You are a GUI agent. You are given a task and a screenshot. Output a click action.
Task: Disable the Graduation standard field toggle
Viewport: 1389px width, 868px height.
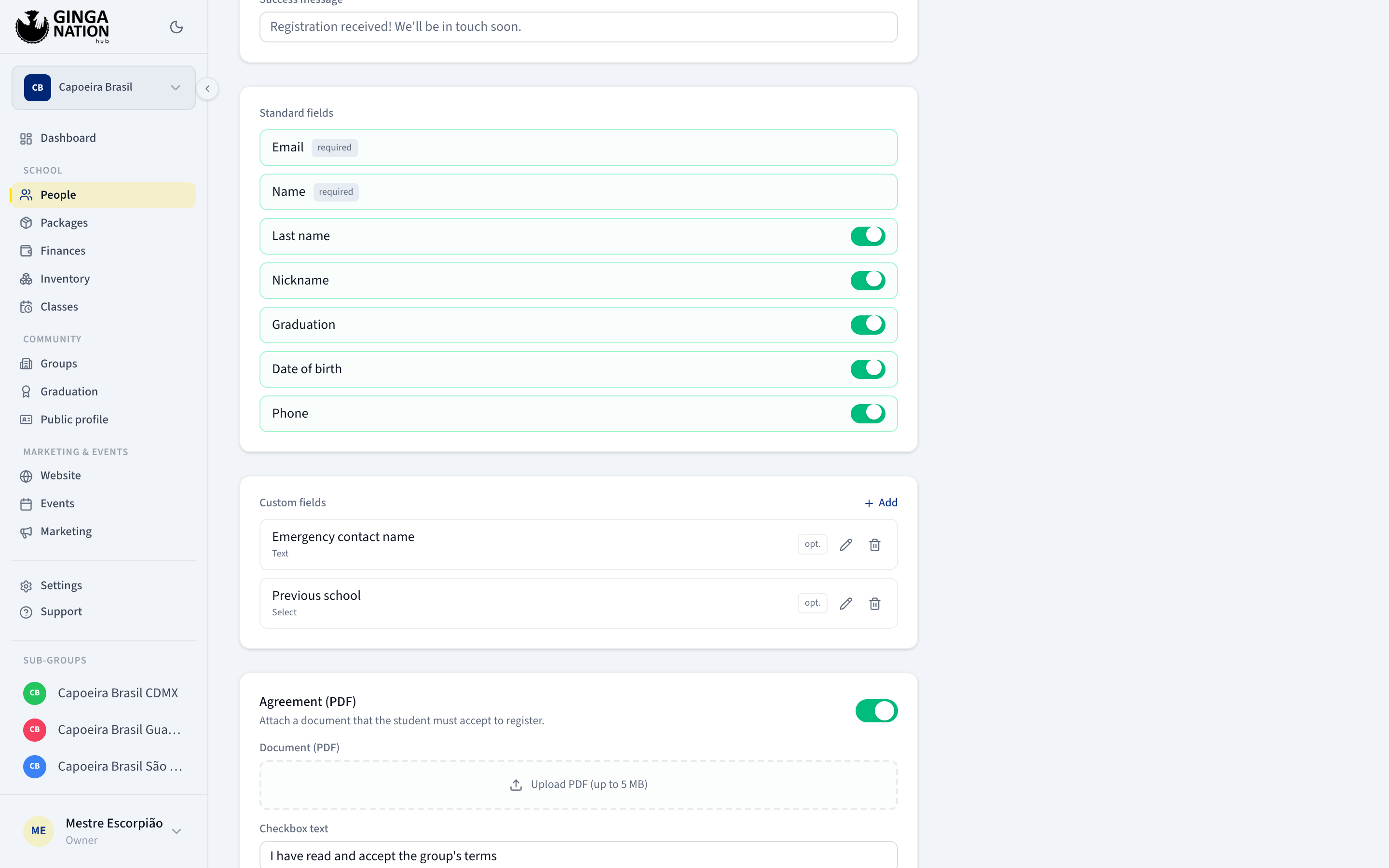(867, 325)
